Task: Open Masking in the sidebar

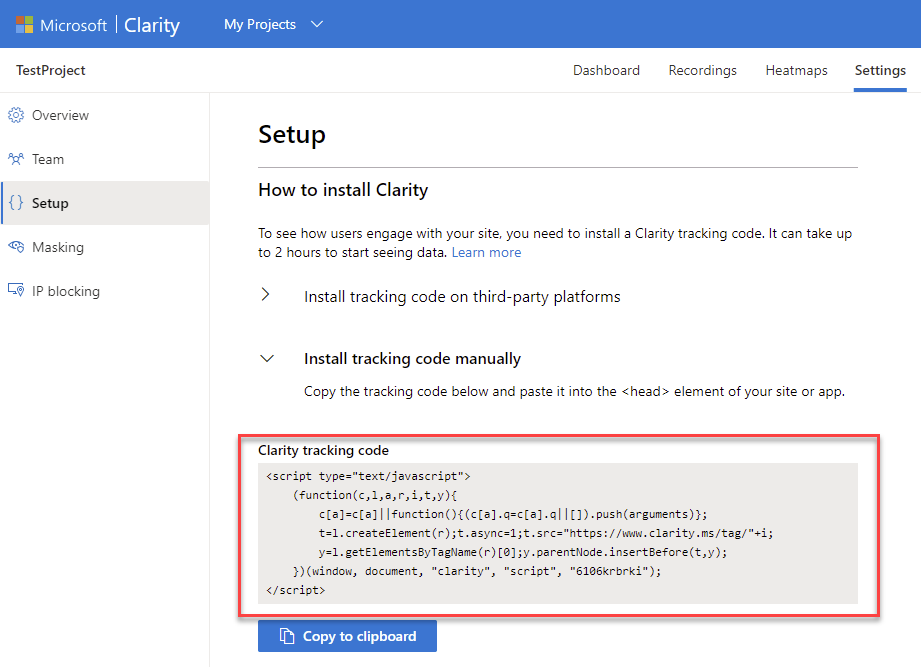Action: click(58, 247)
